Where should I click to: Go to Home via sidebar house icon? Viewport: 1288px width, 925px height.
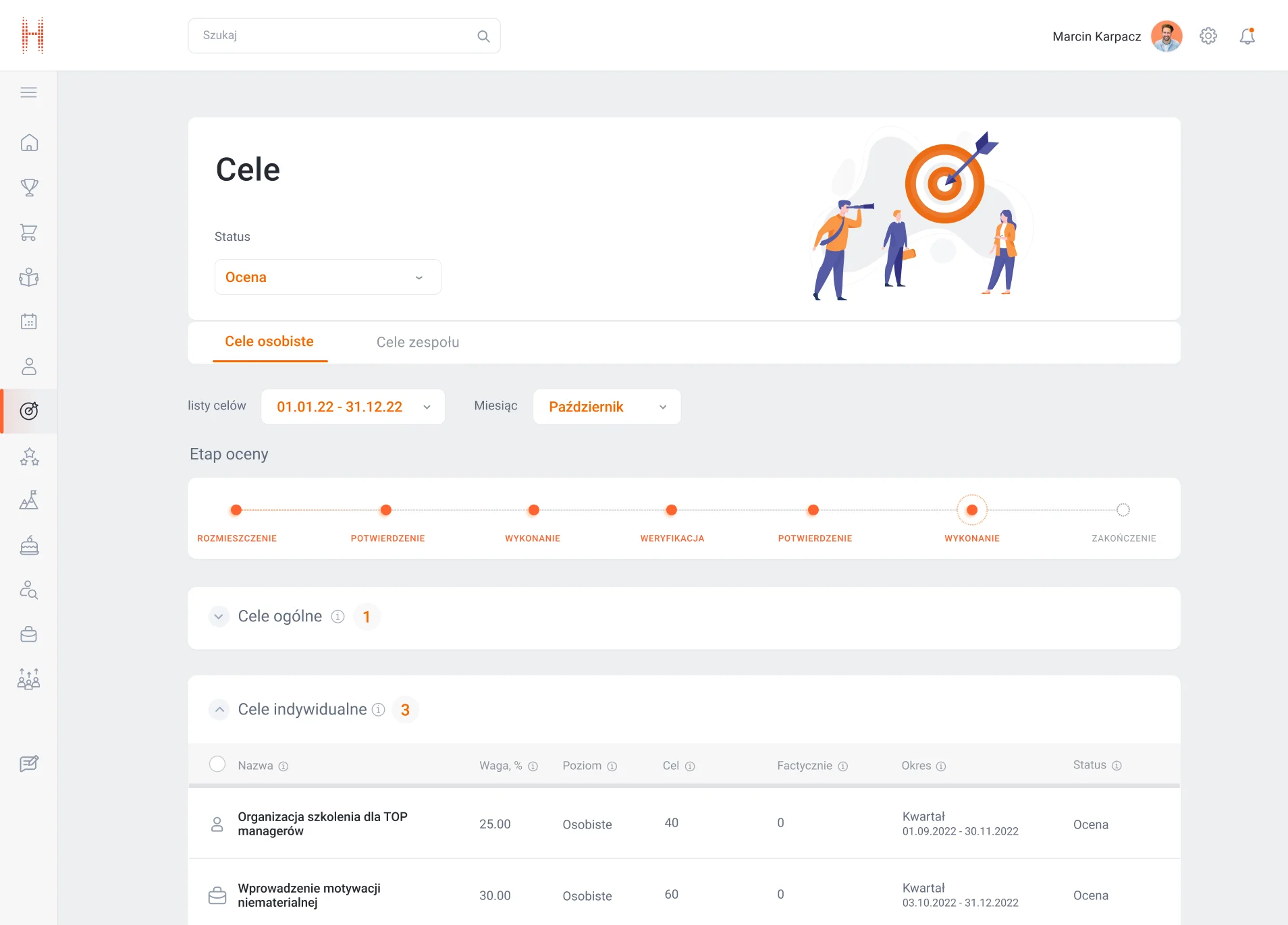[x=29, y=143]
